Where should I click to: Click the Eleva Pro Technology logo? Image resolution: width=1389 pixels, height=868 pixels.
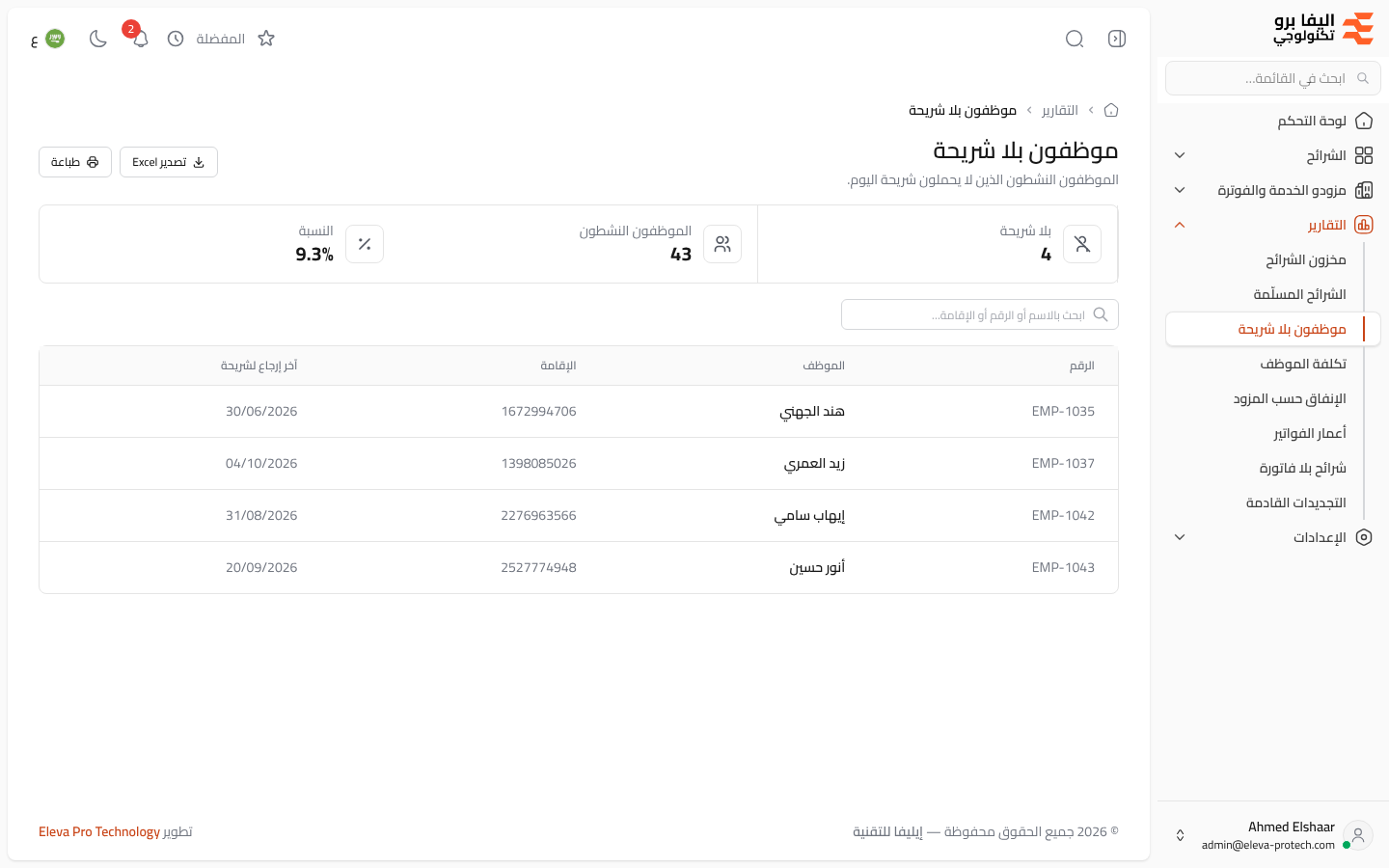click(x=1323, y=29)
